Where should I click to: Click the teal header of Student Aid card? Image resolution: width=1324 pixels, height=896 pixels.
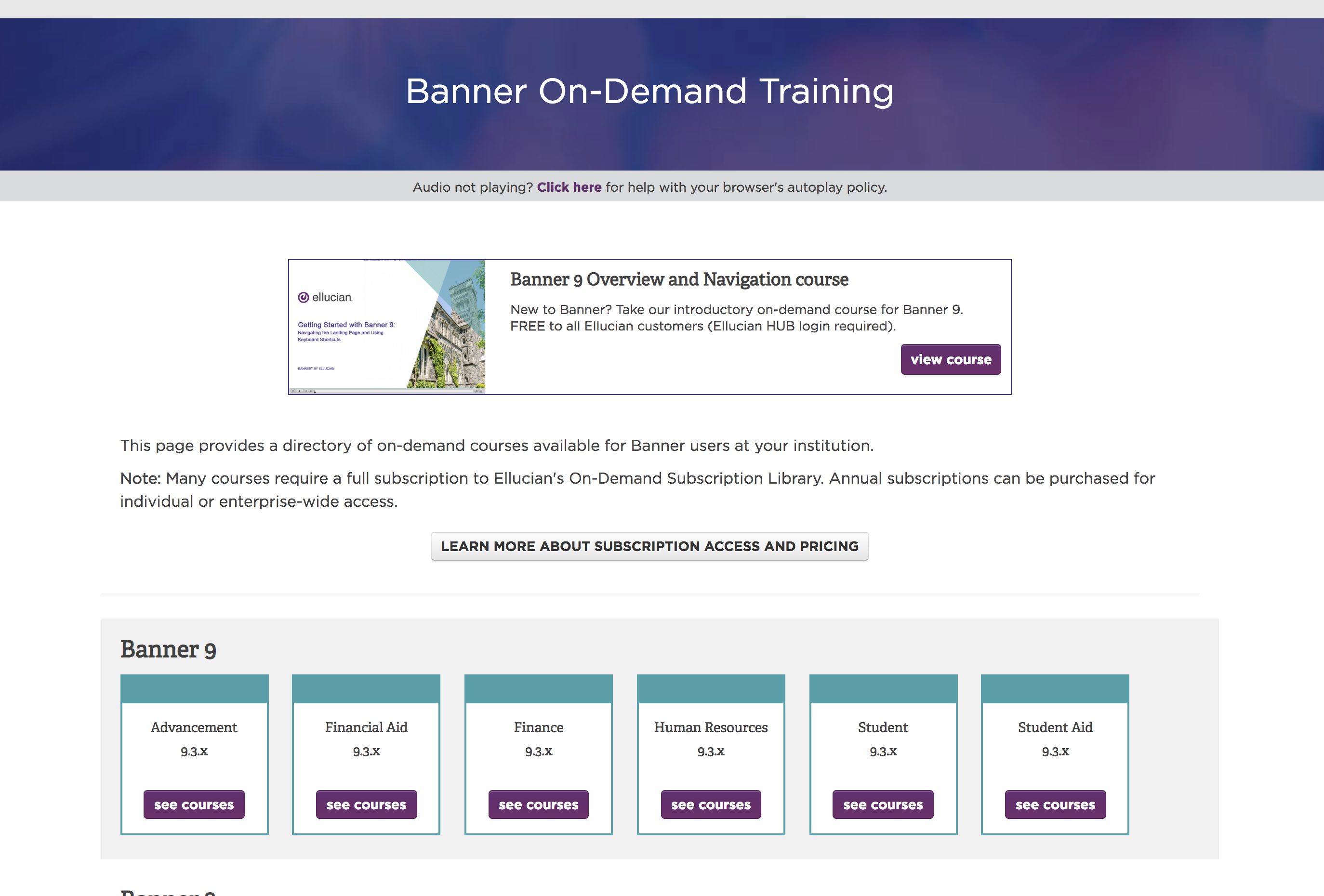tap(1055, 689)
